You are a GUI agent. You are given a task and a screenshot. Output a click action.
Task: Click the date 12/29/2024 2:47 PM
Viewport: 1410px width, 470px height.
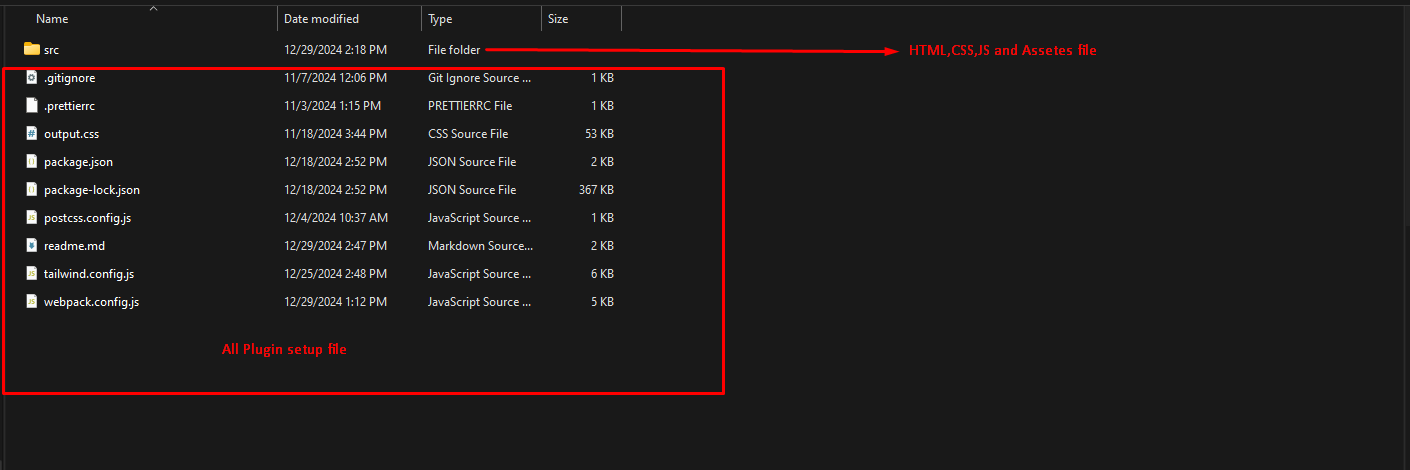tap(335, 245)
